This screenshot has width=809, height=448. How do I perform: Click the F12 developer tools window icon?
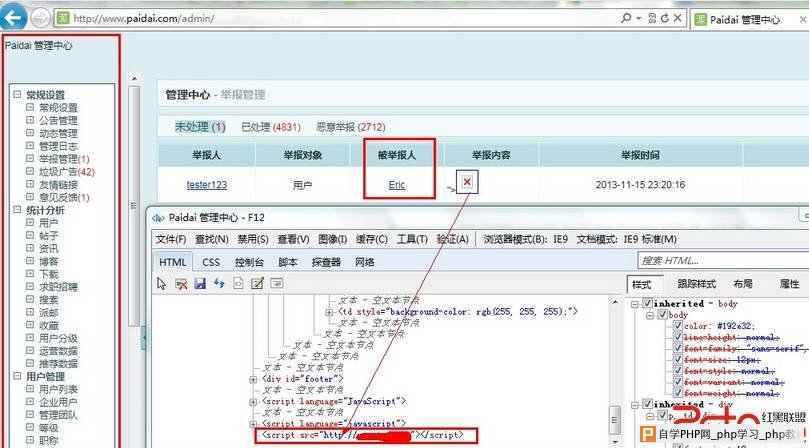pyautogui.click(x=158, y=218)
